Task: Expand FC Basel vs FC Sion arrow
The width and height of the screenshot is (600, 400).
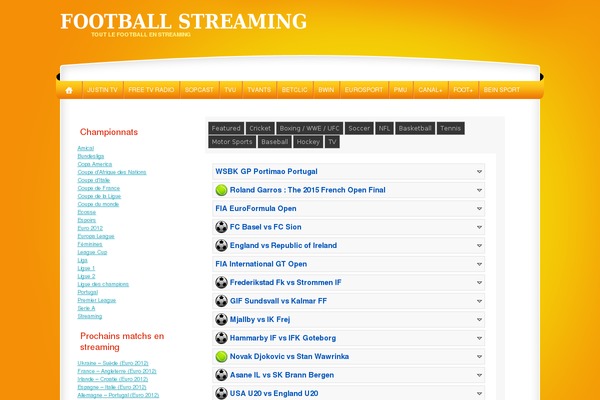Action: click(x=479, y=227)
